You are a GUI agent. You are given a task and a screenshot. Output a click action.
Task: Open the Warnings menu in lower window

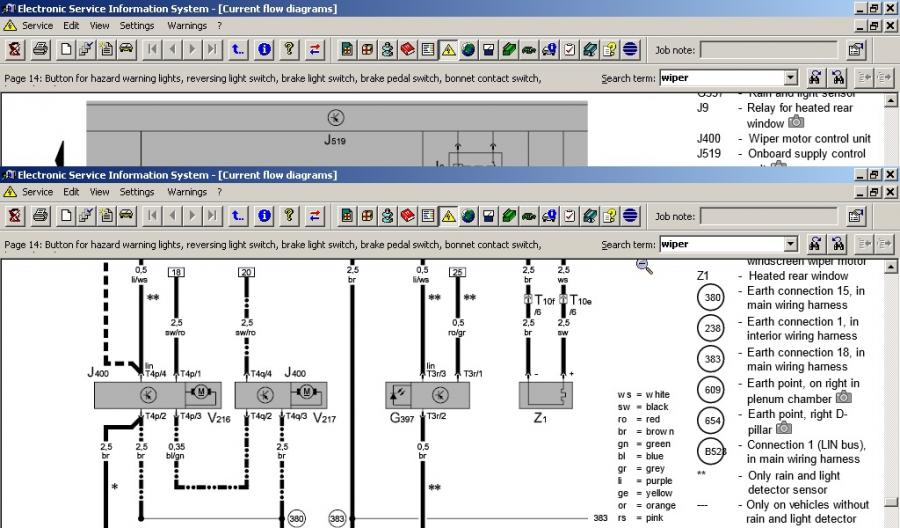187,192
